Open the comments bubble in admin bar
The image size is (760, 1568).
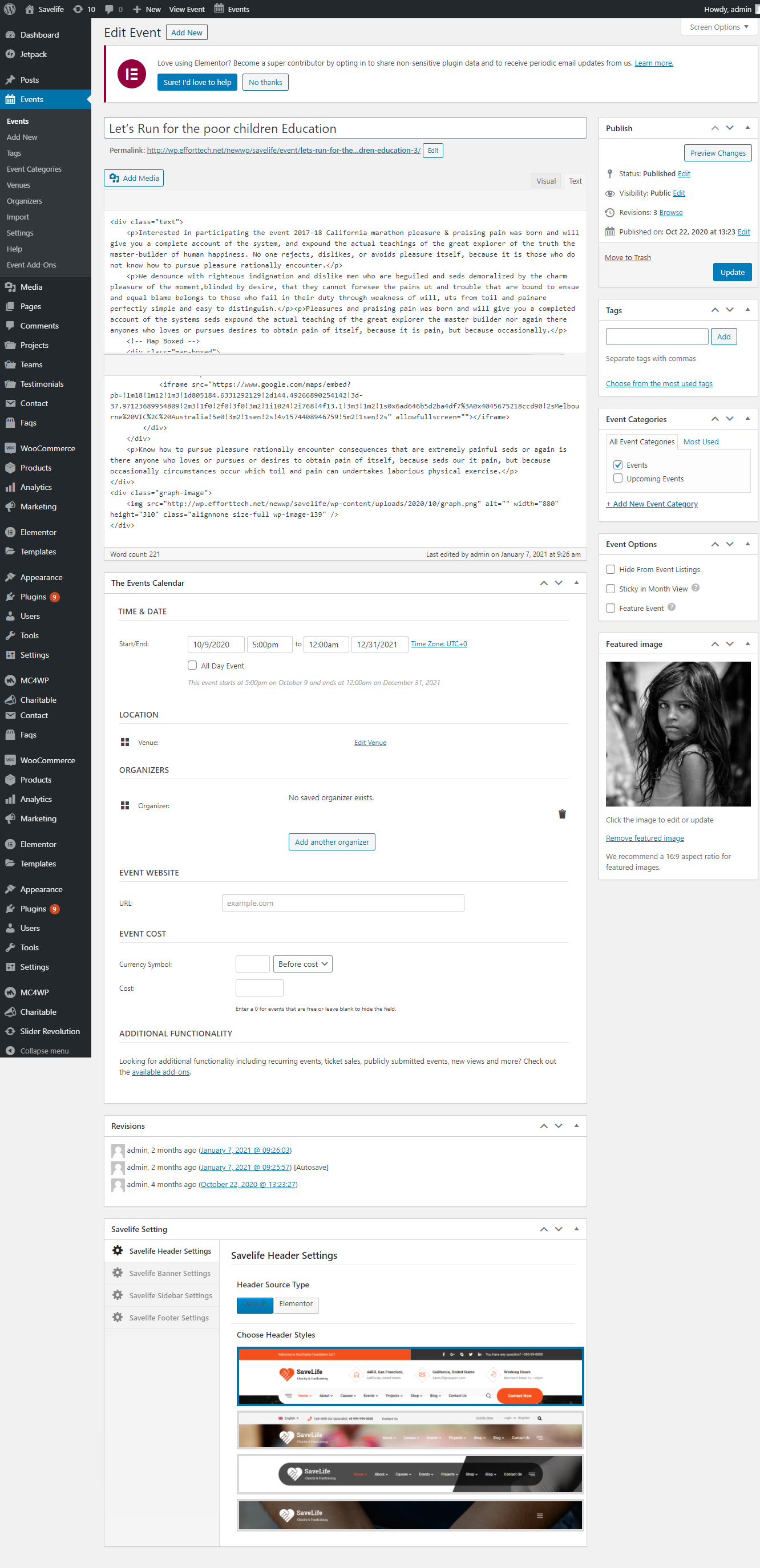(x=114, y=9)
